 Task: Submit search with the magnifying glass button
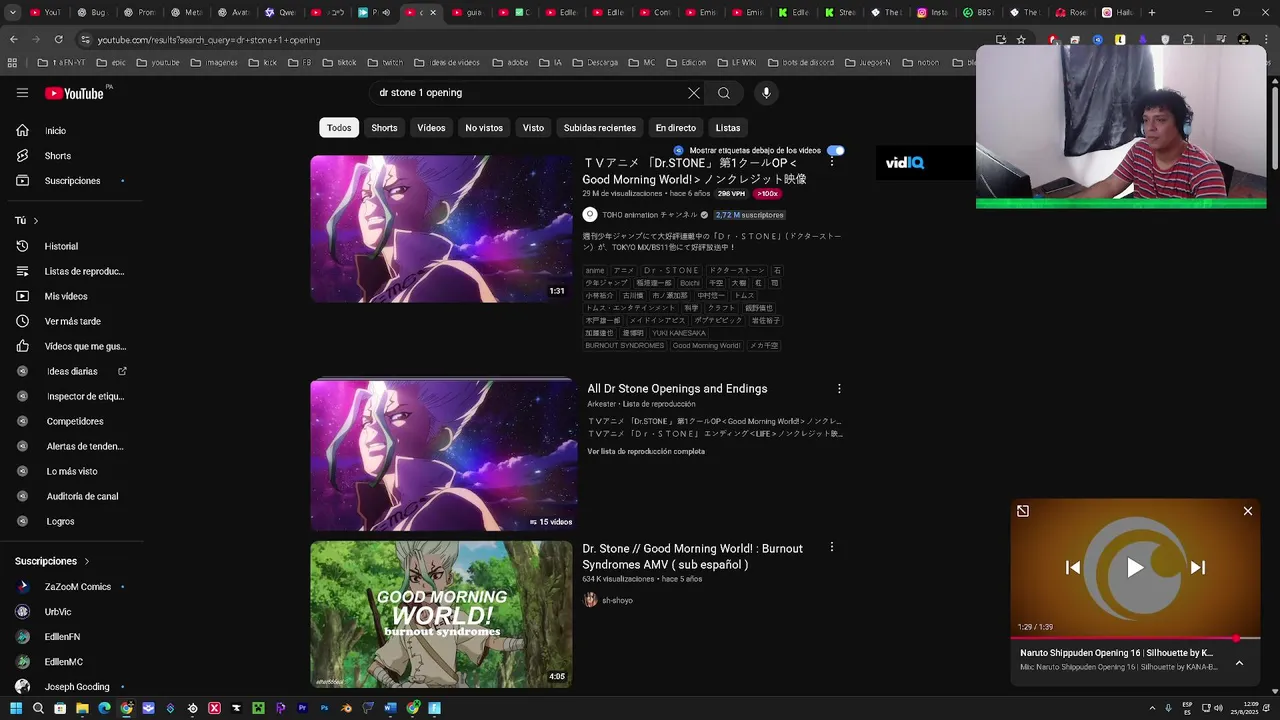[x=724, y=93]
